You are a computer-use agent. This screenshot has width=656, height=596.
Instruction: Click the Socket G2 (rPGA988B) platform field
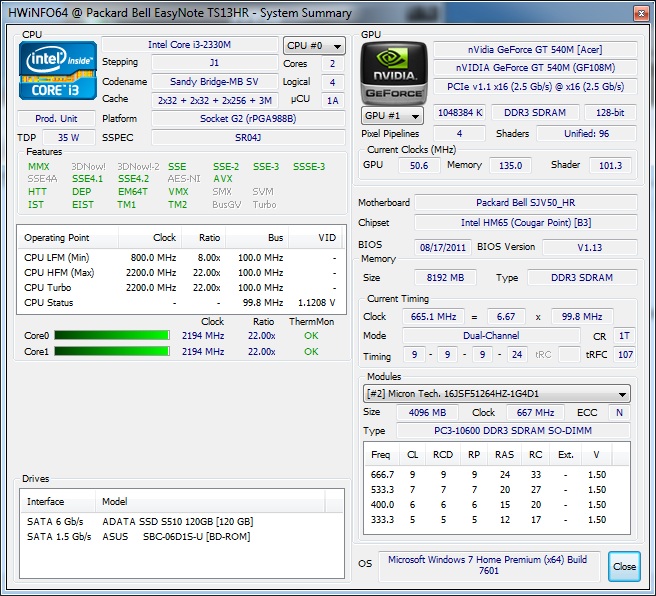[248, 118]
